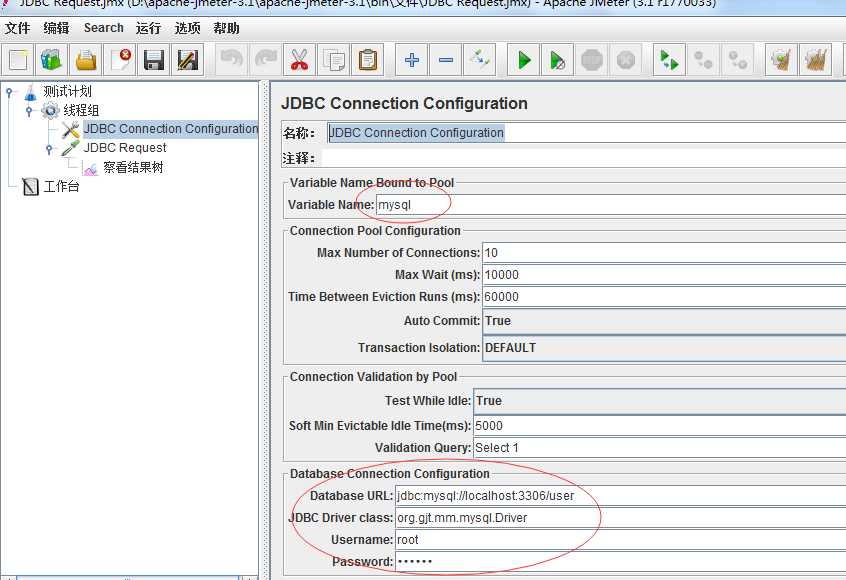Click the 注释 comments input field
The image size is (846, 580).
click(584, 159)
